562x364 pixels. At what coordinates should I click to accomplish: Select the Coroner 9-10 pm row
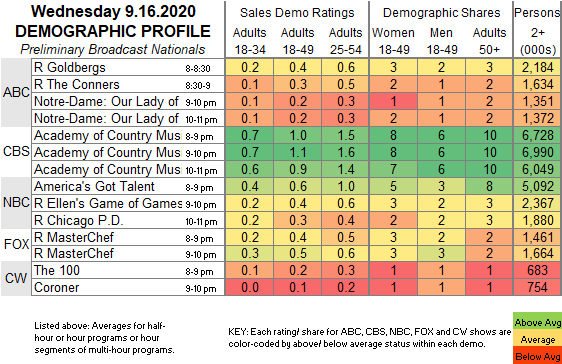click(x=128, y=287)
